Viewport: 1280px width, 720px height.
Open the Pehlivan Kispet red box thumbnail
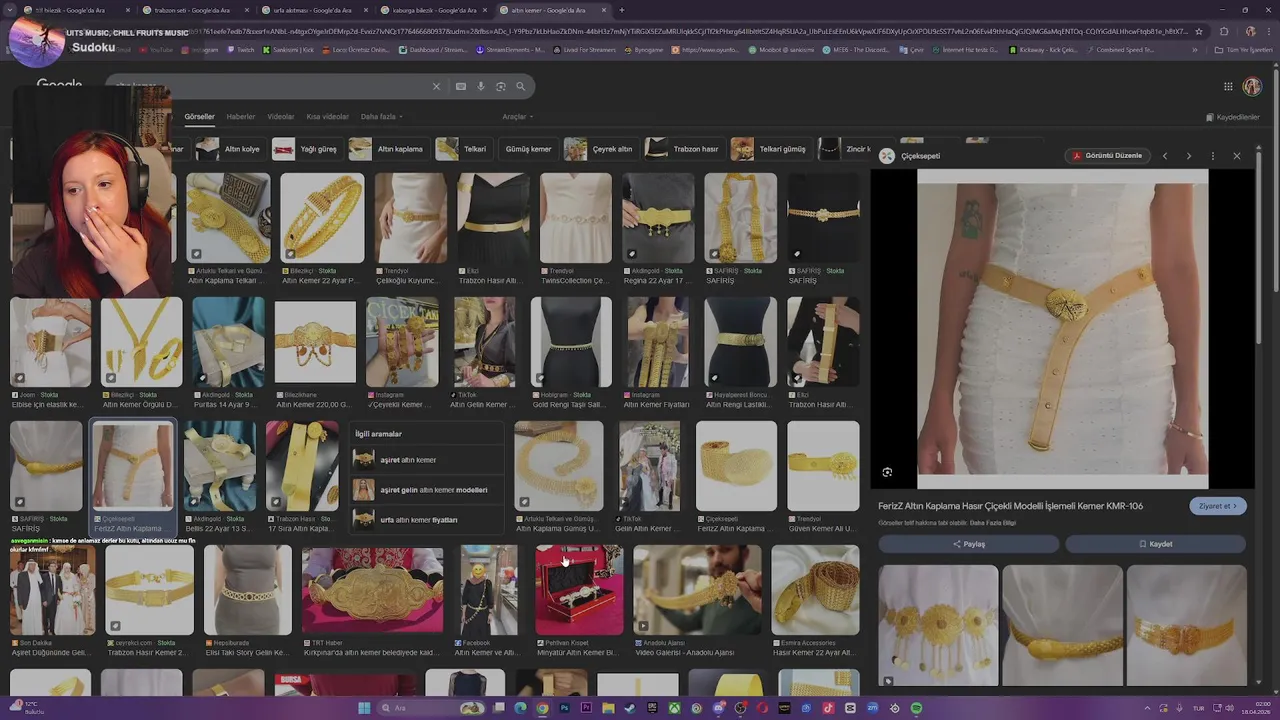[x=579, y=590]
